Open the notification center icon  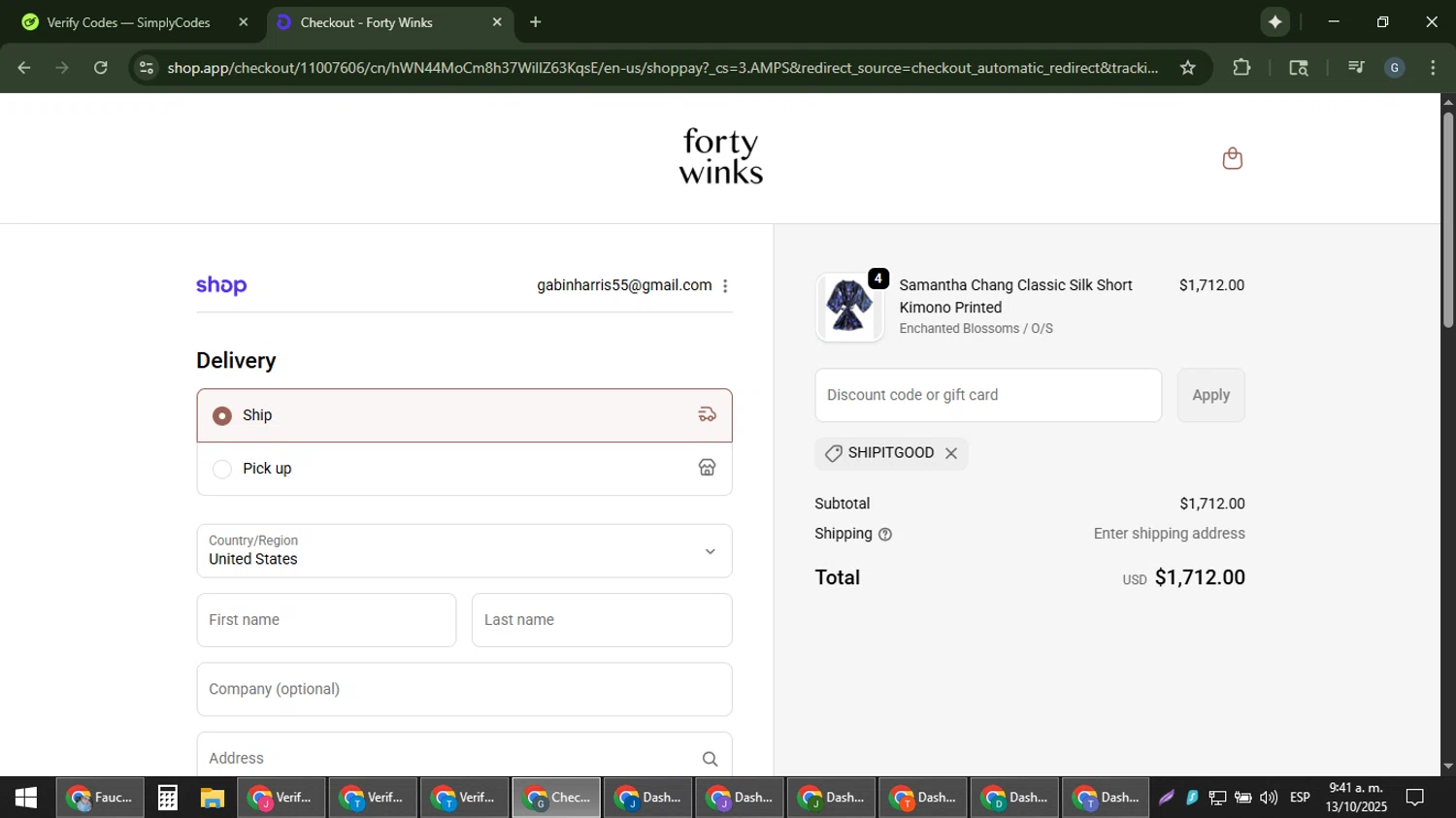[x=1414, y=798]
